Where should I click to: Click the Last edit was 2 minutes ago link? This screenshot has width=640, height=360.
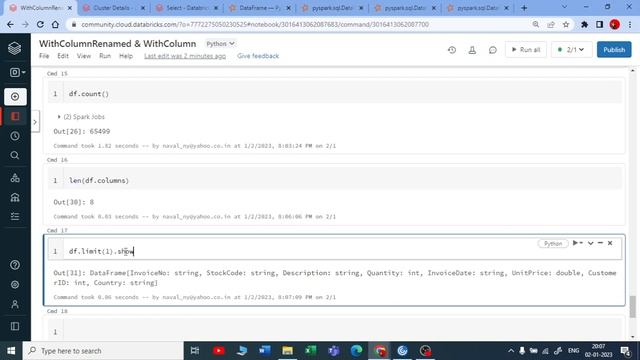pyautogui.click(x=185, y=56)
